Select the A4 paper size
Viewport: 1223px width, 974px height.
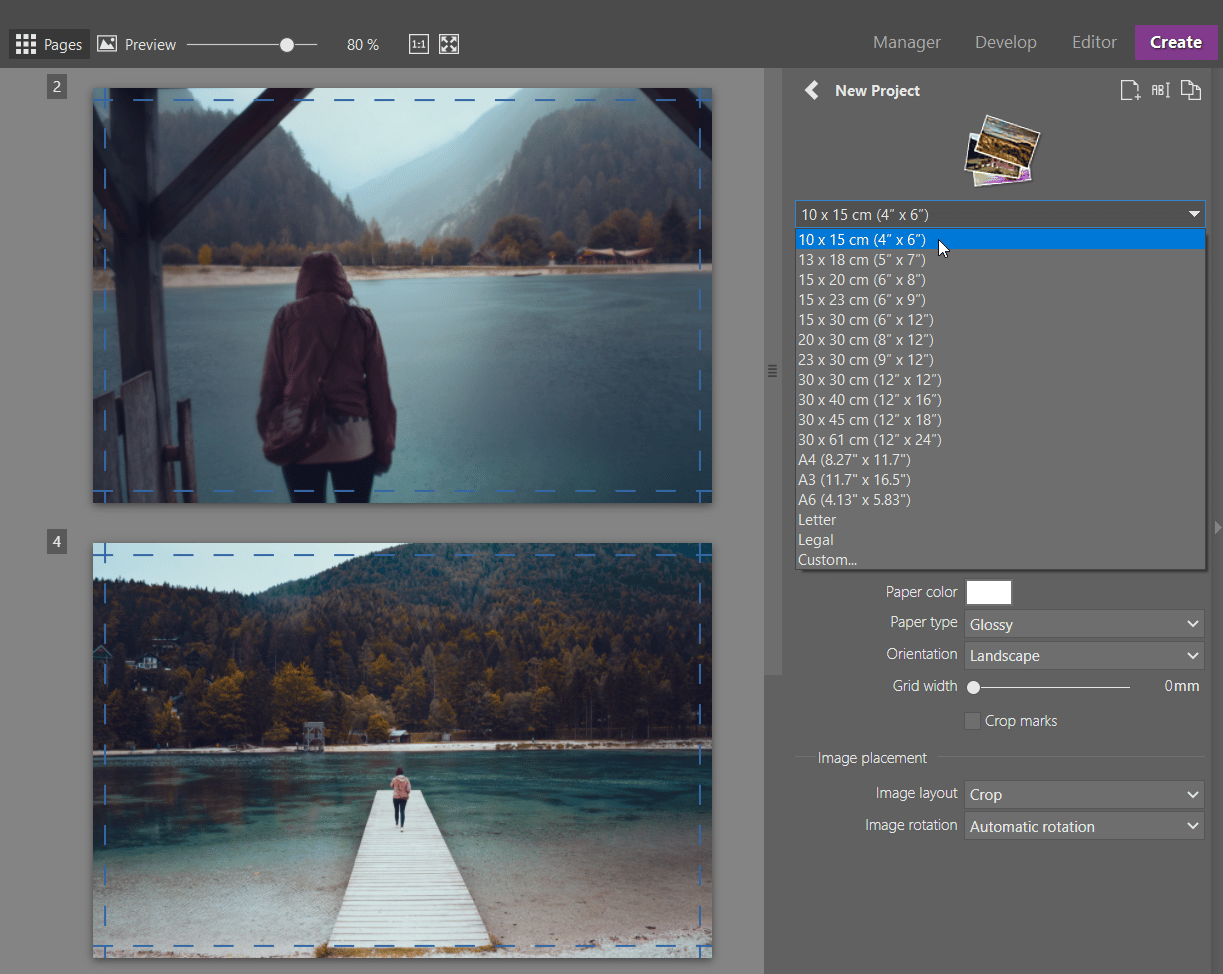coord(1000,460)
